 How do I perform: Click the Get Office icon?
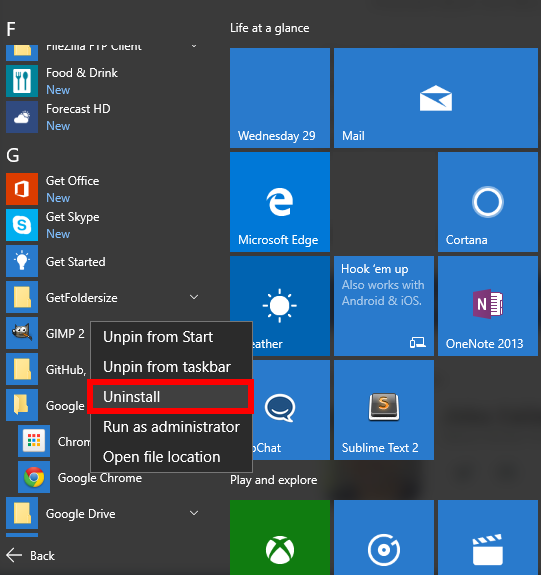coord(22,189)
